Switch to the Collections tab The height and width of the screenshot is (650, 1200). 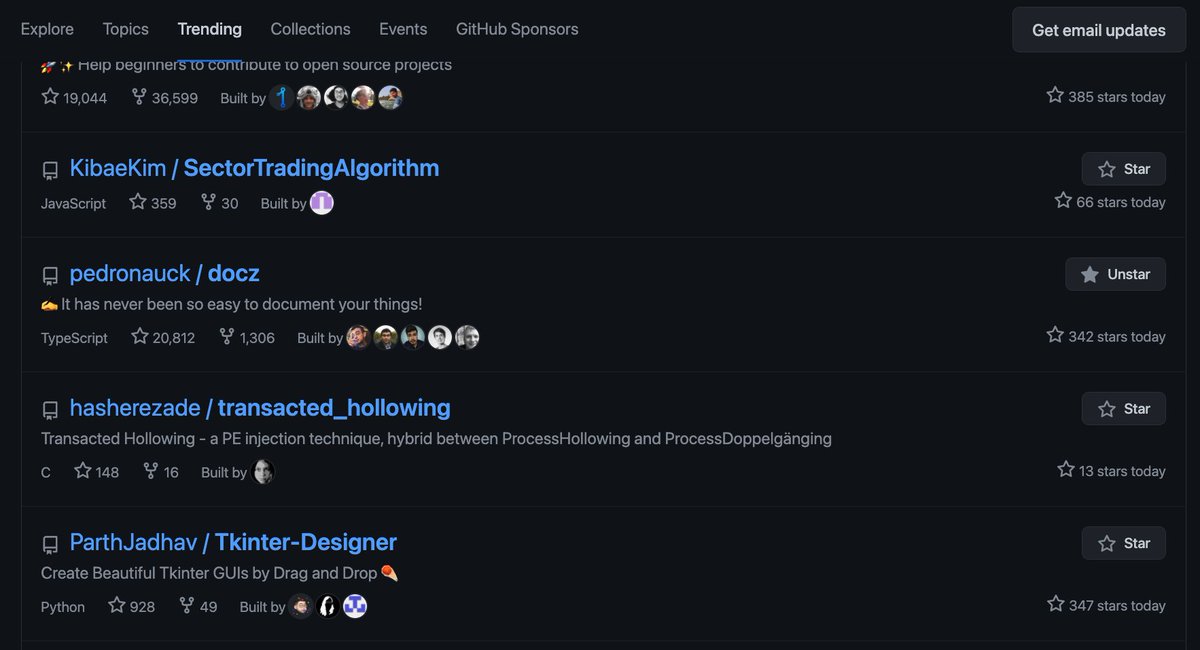pos(310,29)
